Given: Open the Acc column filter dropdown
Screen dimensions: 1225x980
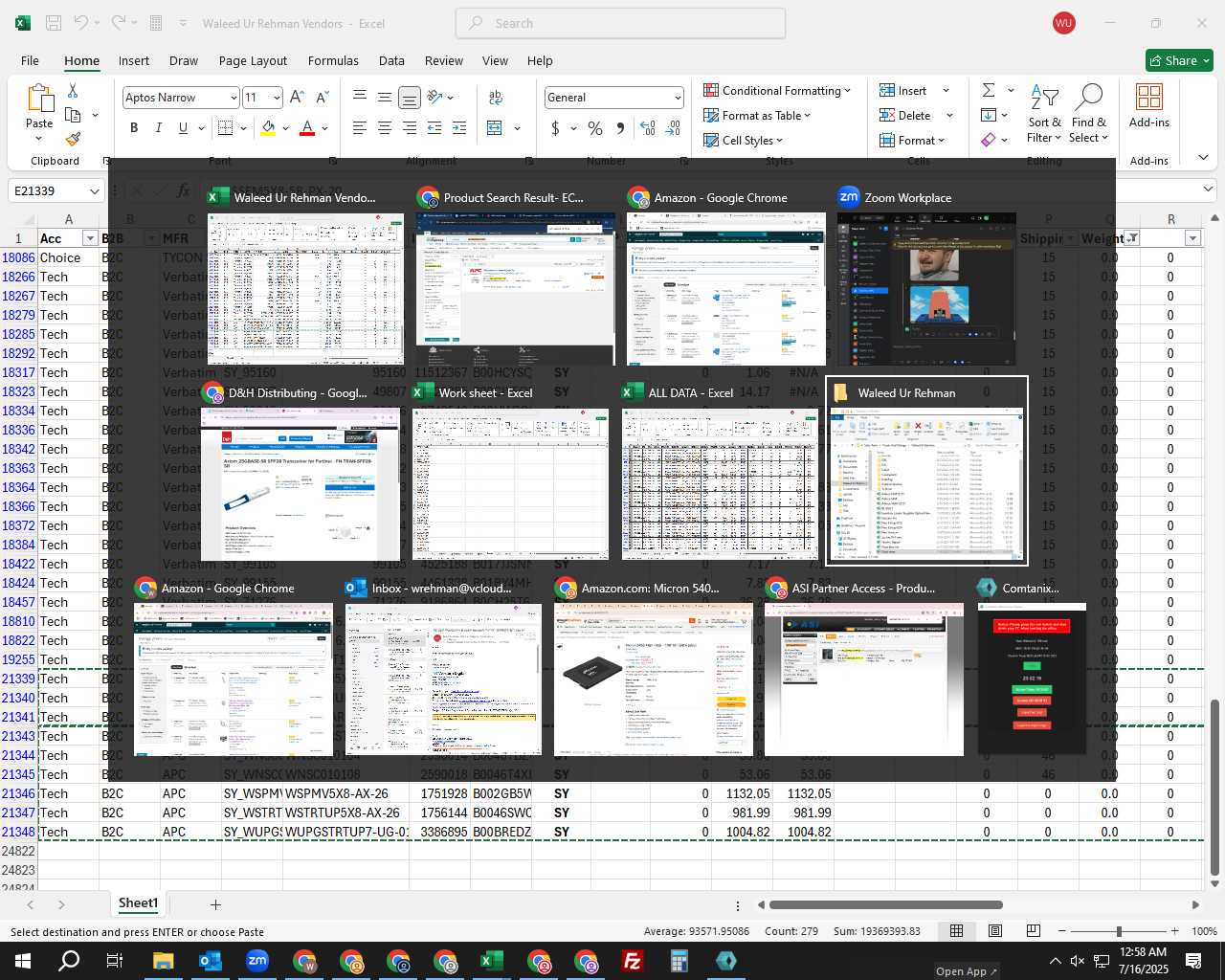Looking at the screenshot, I should (90, 238).
